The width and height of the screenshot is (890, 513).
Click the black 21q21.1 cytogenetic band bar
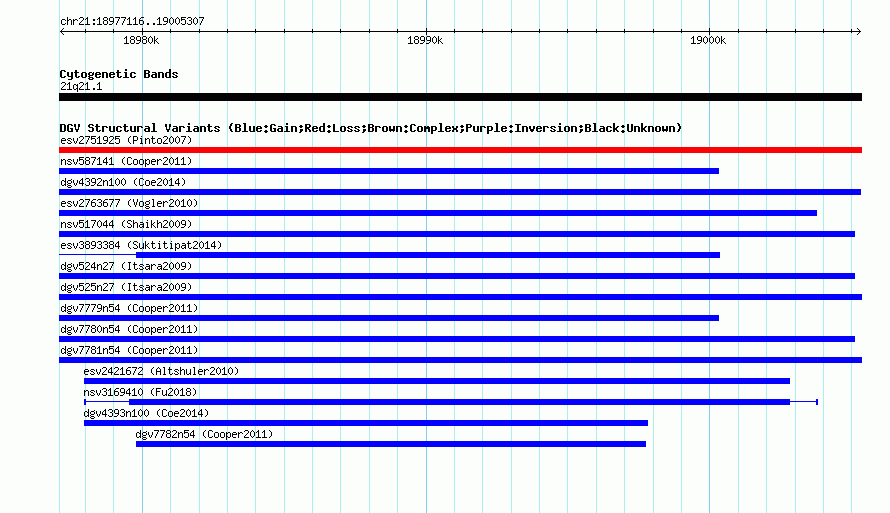(460, 97)
